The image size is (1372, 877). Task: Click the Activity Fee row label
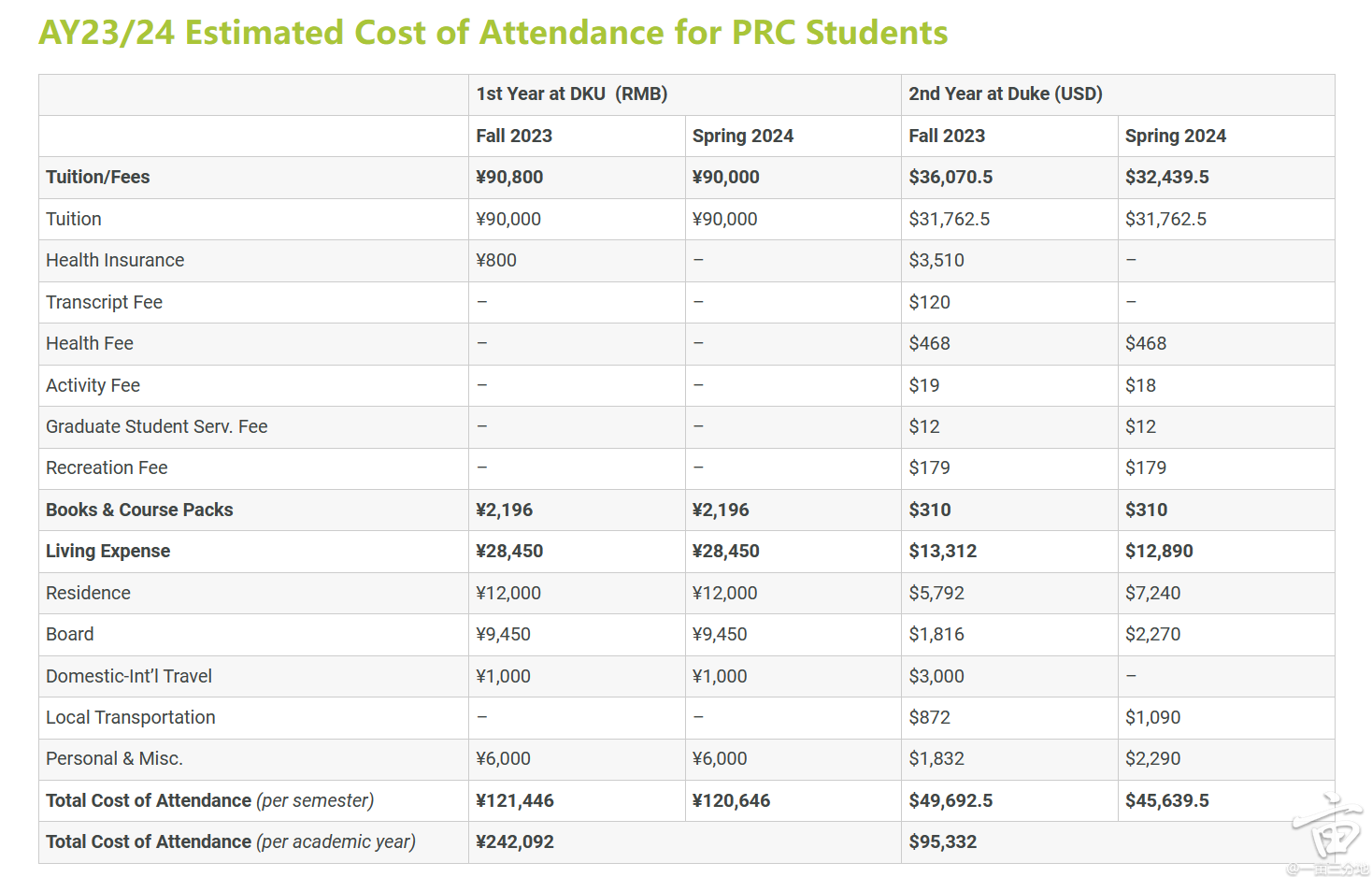pos(93,385)
